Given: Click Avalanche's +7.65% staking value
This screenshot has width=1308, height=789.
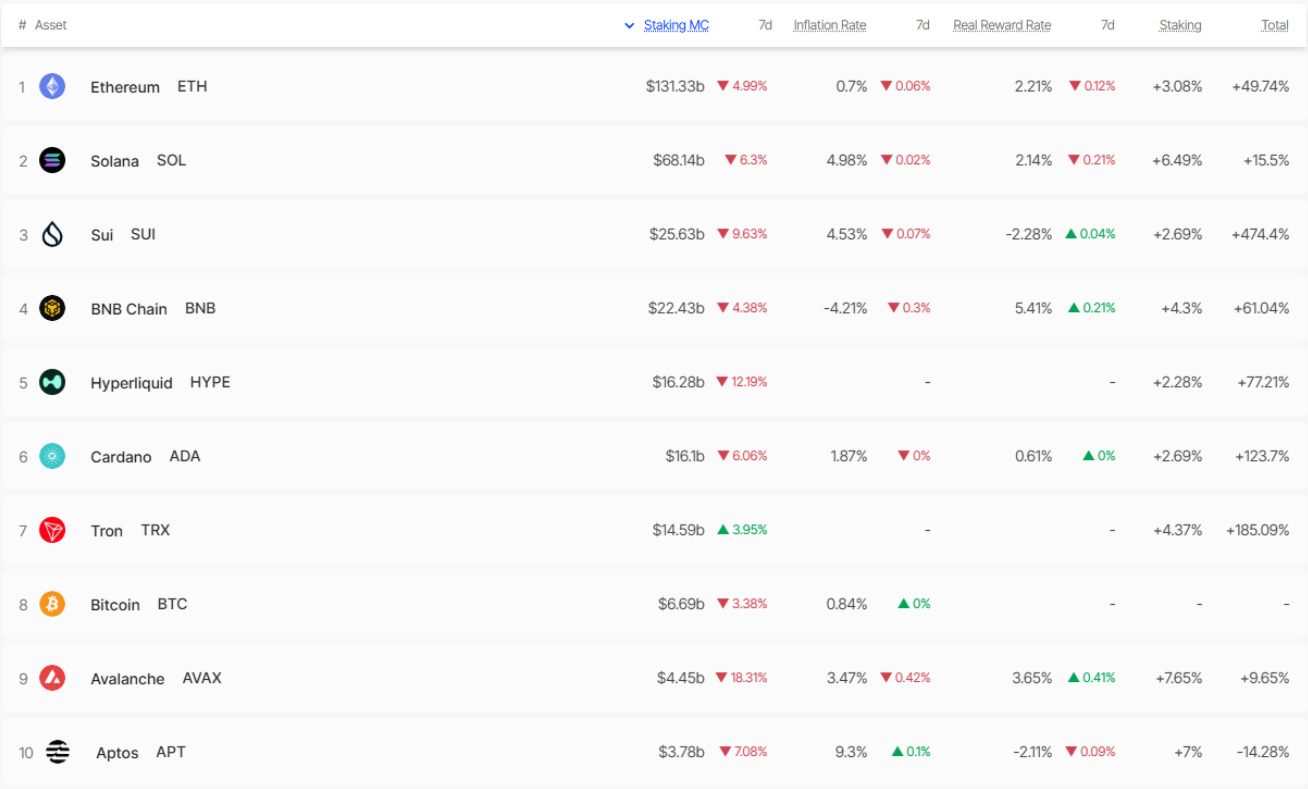Looking at the screenshot, I should pos(1179,678).
